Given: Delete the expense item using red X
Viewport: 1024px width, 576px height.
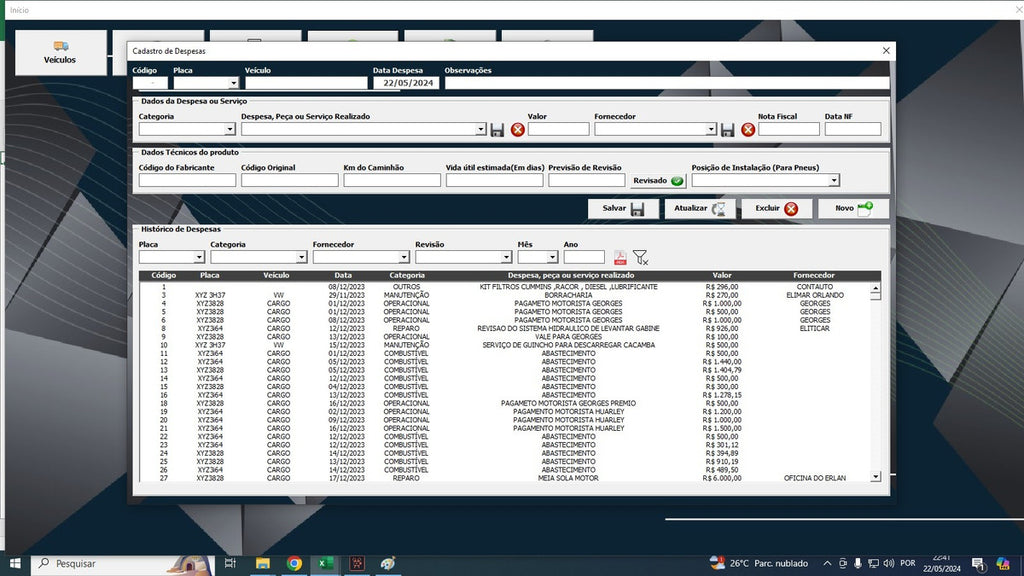Looking at the screenshot, I should 517,129.
